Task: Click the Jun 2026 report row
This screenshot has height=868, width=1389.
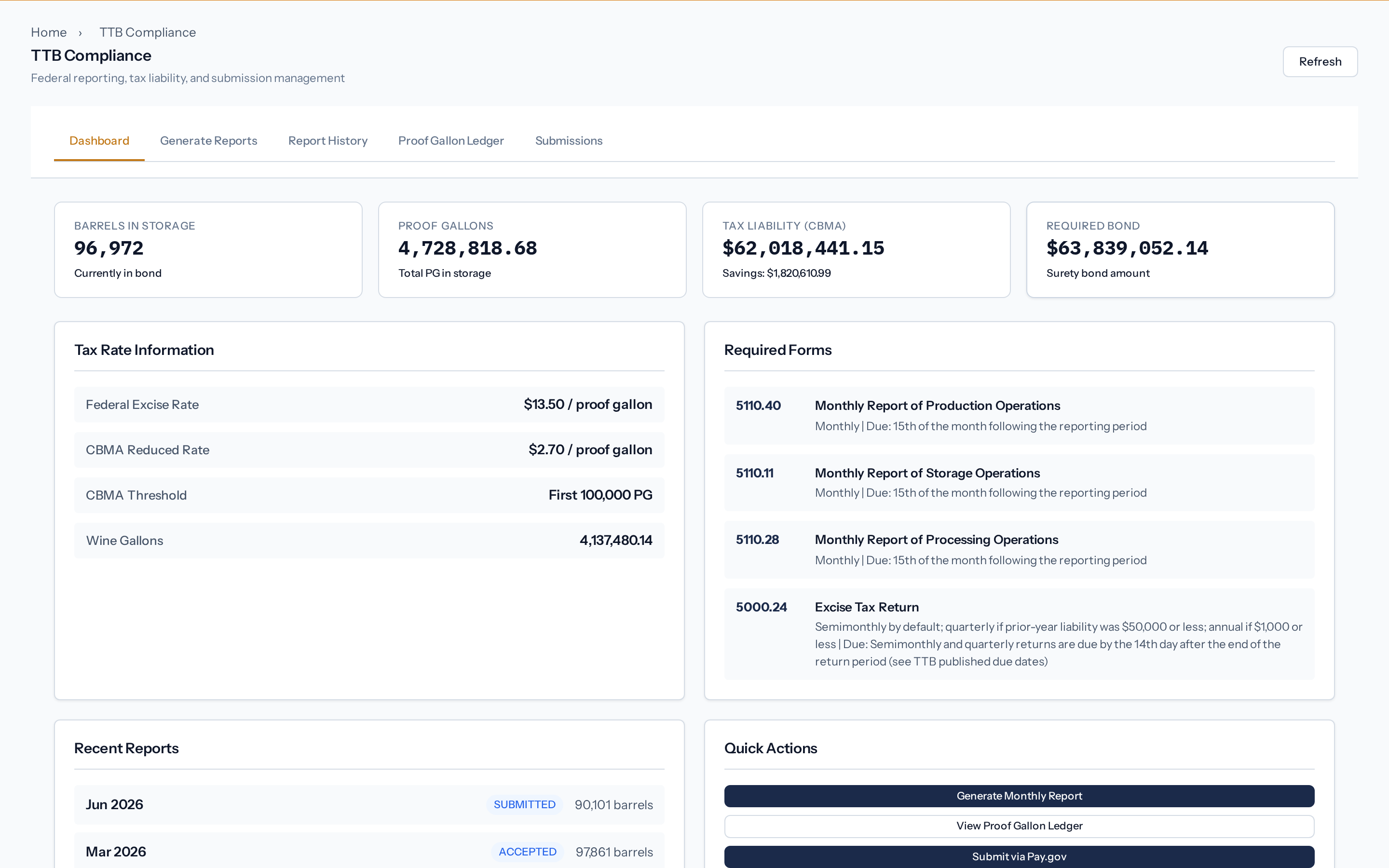Action: (x=369, y=805)
